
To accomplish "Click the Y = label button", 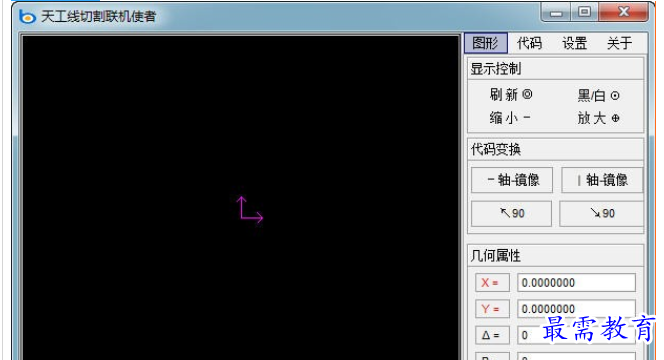I will pos(492,309).
